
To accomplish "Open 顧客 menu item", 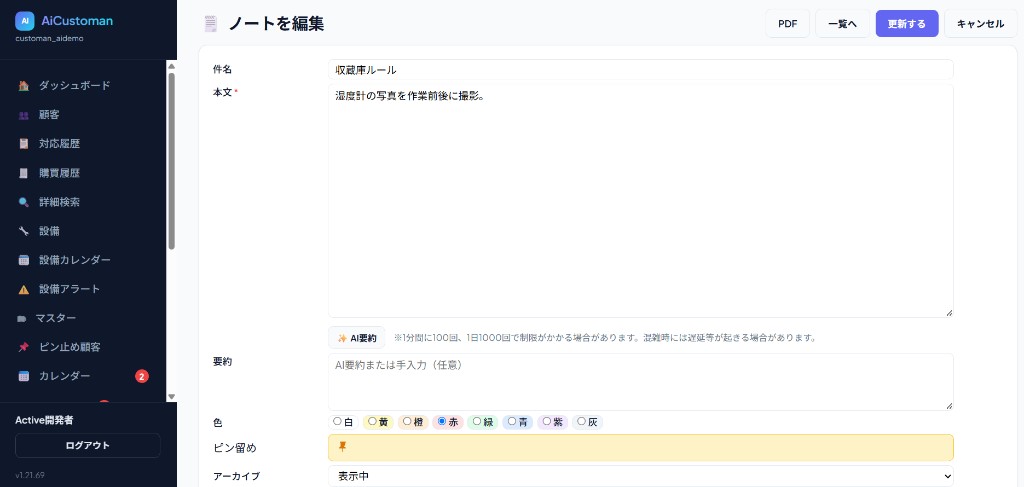I will point(49,115).
